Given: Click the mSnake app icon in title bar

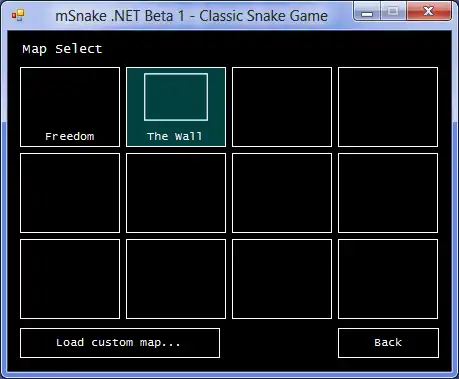Looking at the screenshot, I should pos(18,15).
